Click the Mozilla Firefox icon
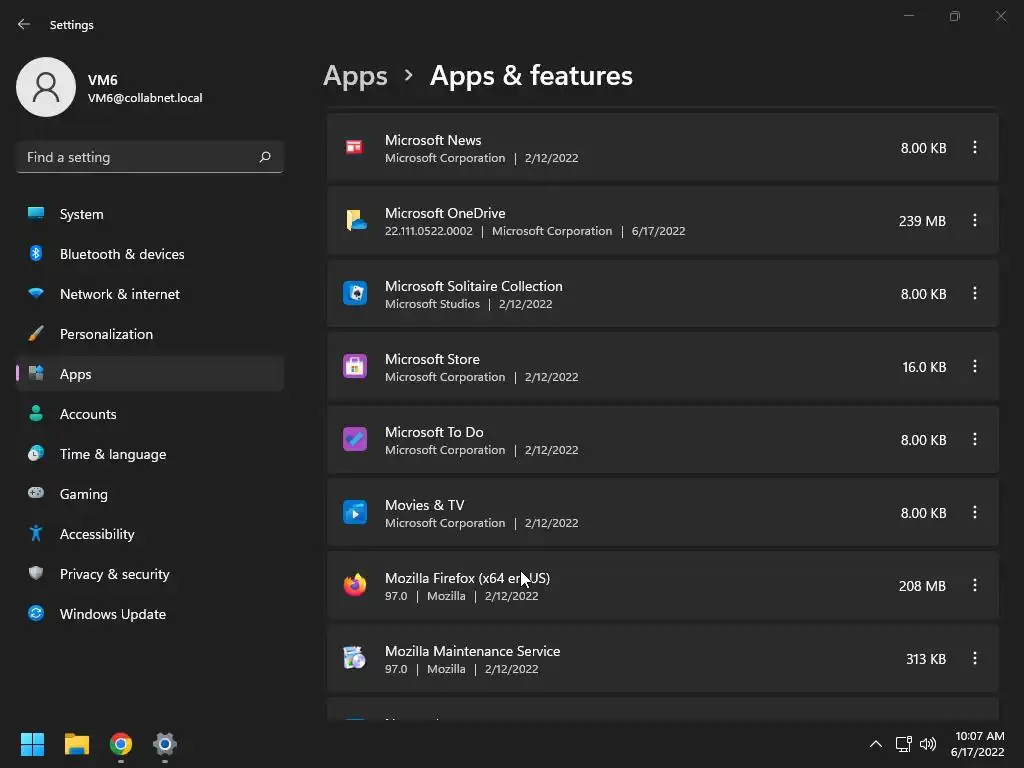 (355, 585)
